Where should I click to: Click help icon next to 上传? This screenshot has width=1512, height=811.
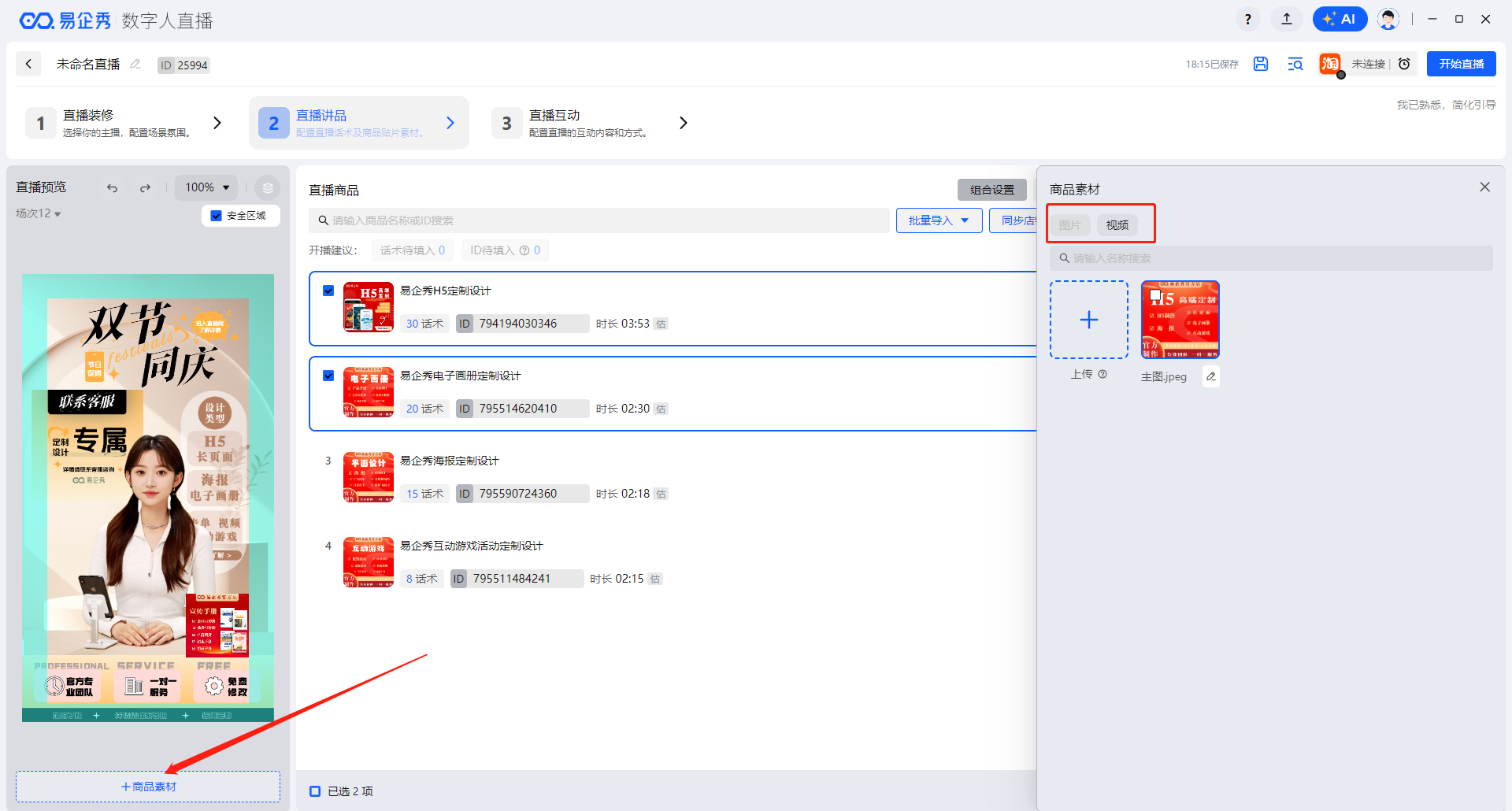pos(1102,374)
